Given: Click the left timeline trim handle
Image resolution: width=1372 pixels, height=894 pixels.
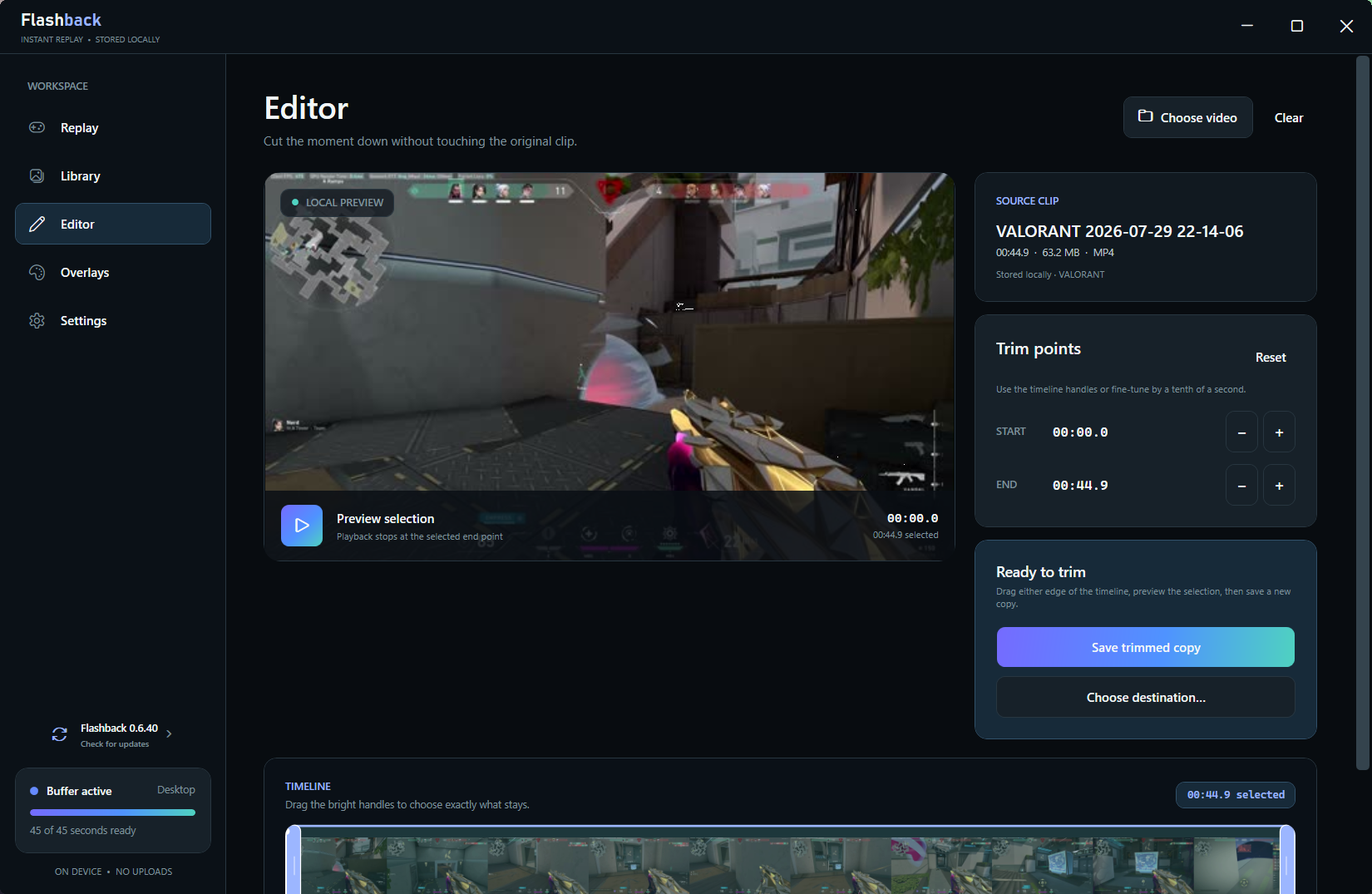Looking at the screenshot, I should click(294, 861).
